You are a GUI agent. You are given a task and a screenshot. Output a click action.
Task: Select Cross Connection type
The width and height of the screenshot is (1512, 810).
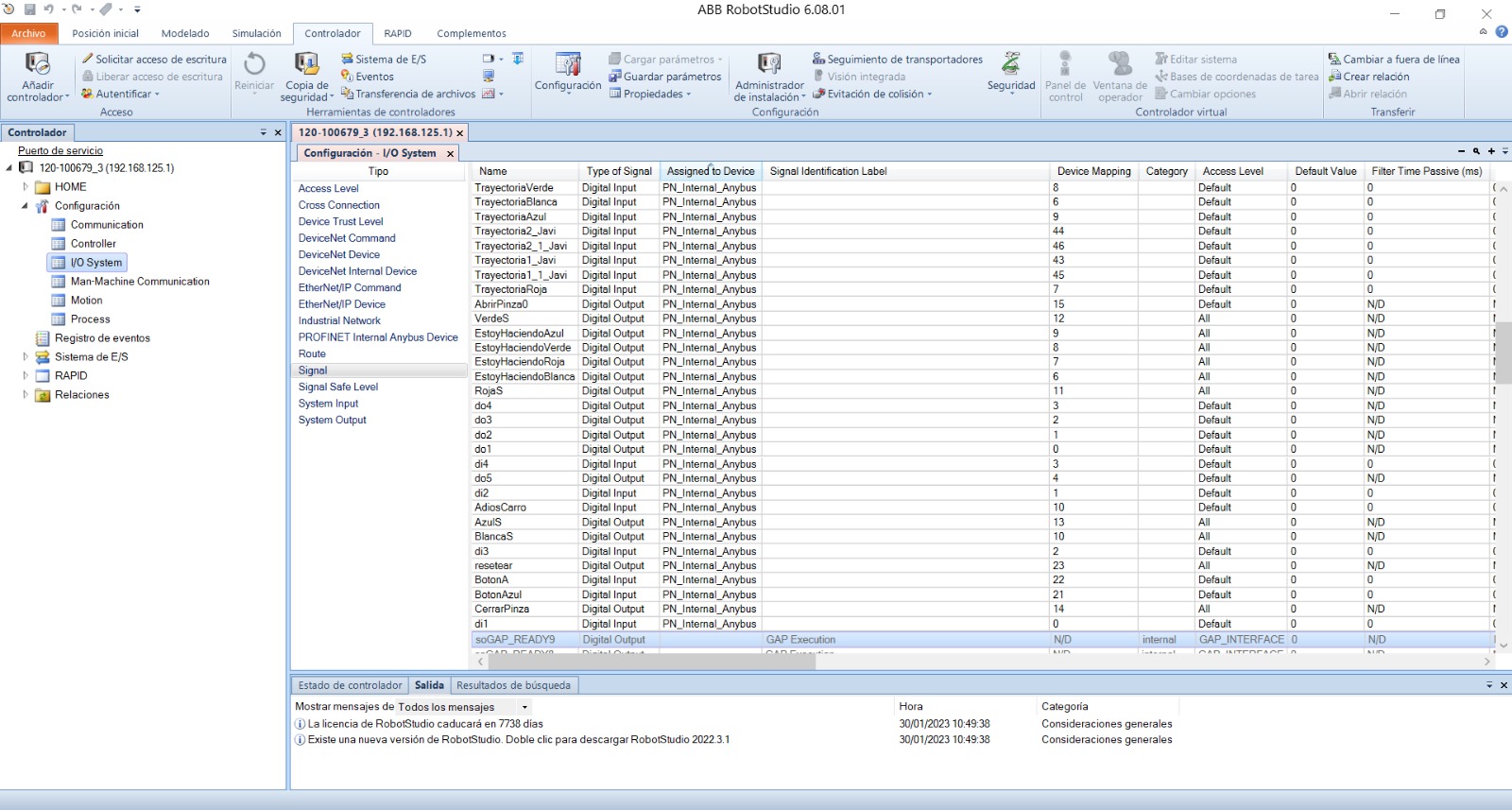tap(339, 205)
